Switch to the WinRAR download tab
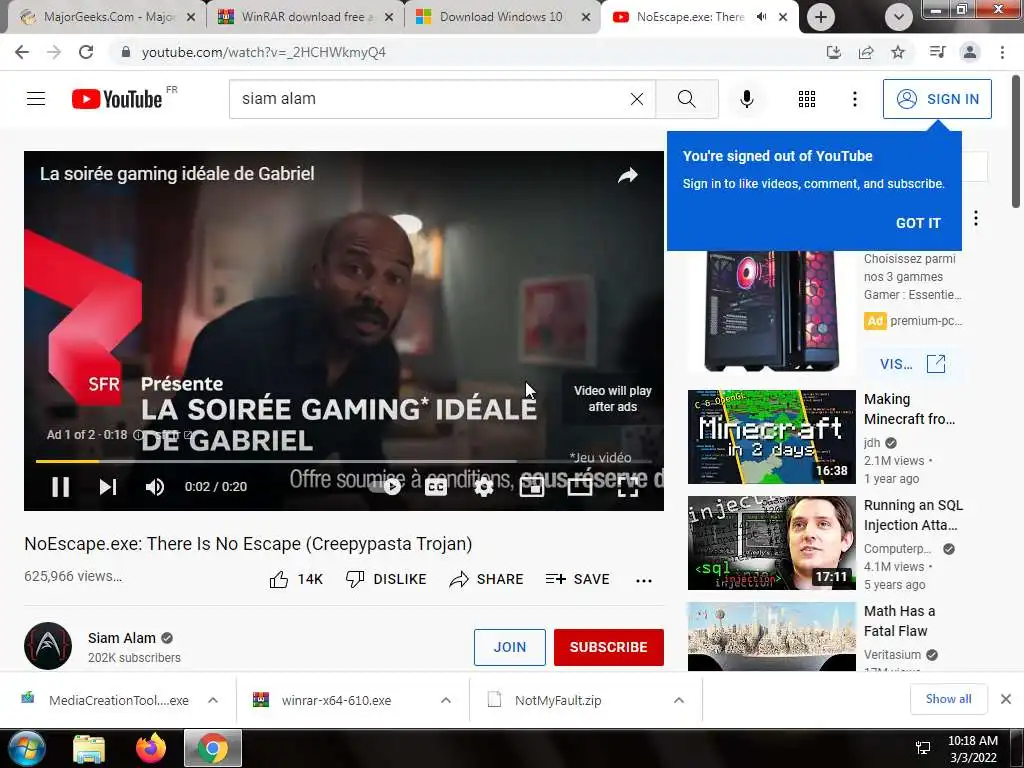This screenshot has width=1024, height=768. pos(305,17)
